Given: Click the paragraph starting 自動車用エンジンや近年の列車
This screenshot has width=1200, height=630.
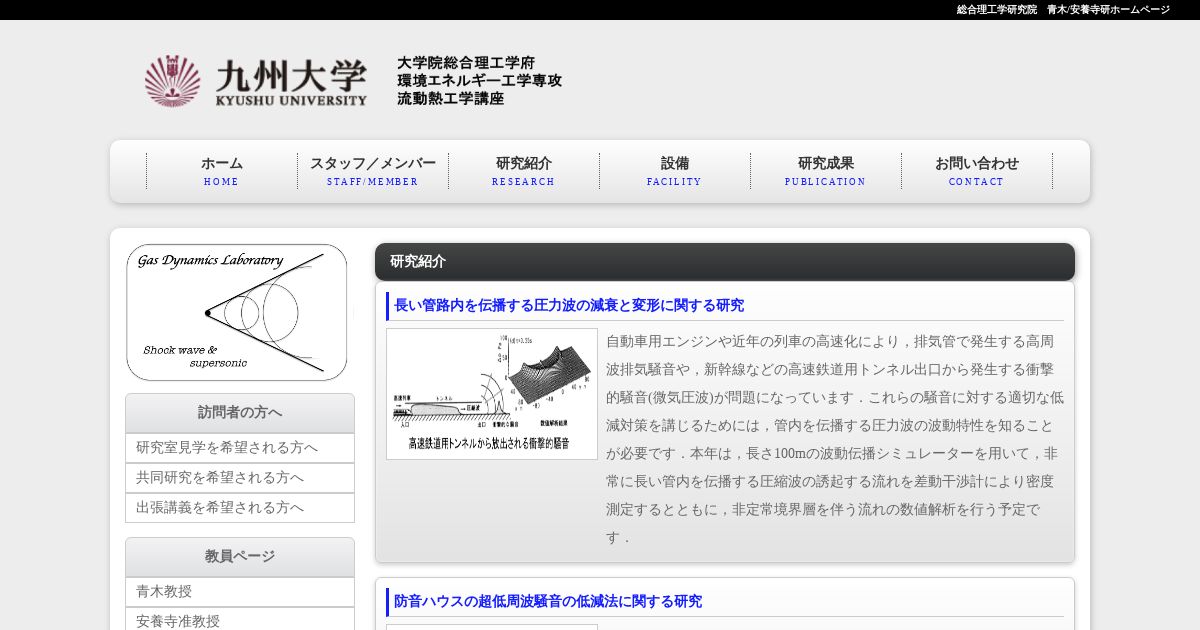Looking at the screenshot, I should click(x=835, y=439).
